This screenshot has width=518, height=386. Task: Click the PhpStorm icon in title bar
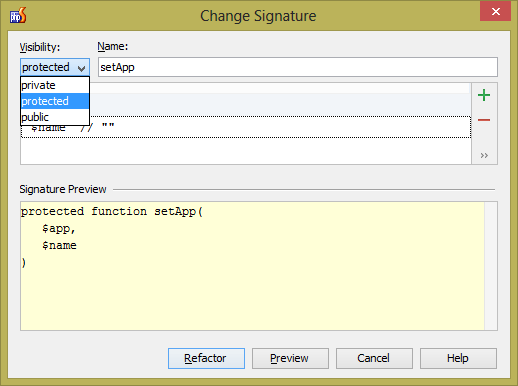click(18, 15)
